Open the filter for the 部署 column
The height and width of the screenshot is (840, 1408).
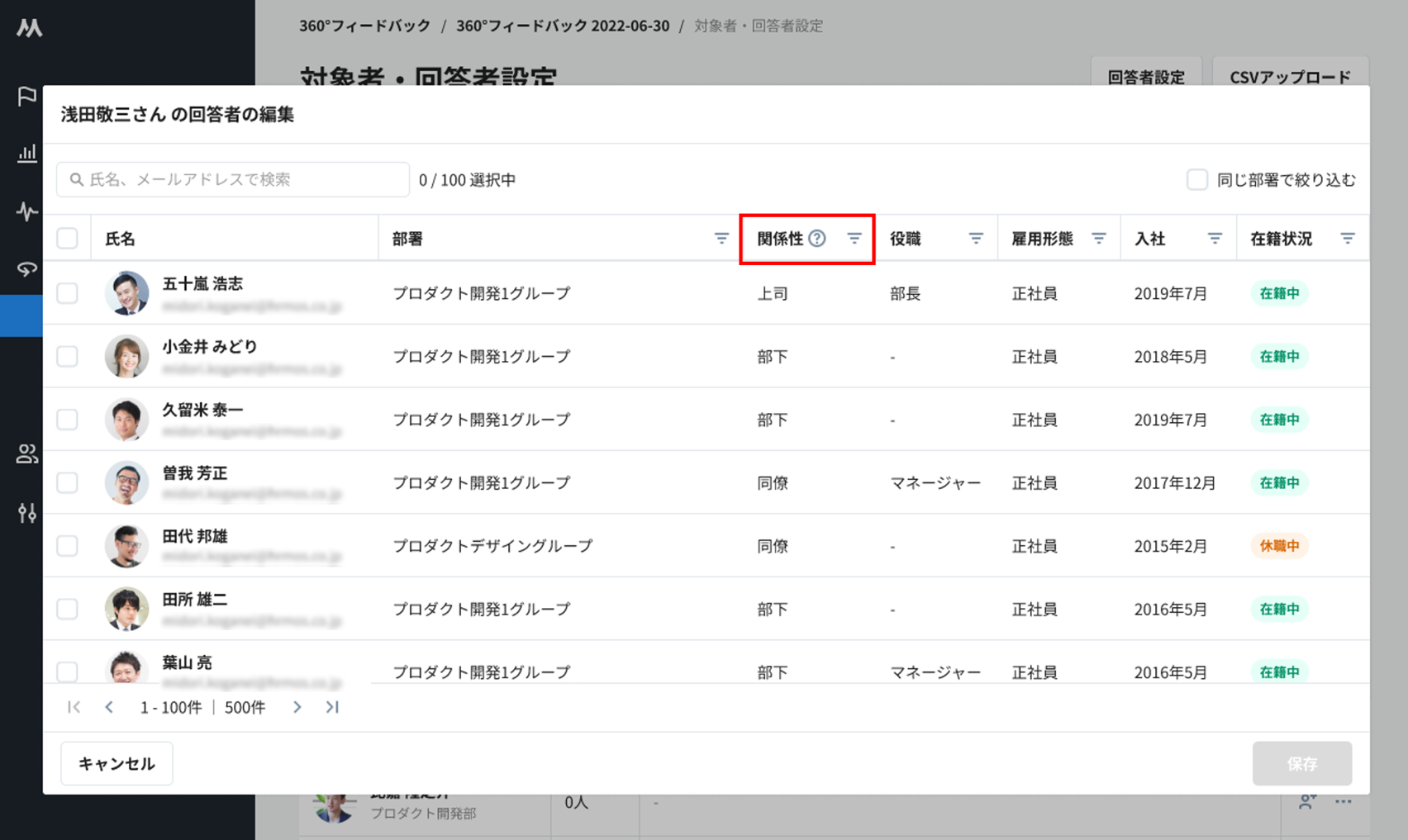(721, 239)
